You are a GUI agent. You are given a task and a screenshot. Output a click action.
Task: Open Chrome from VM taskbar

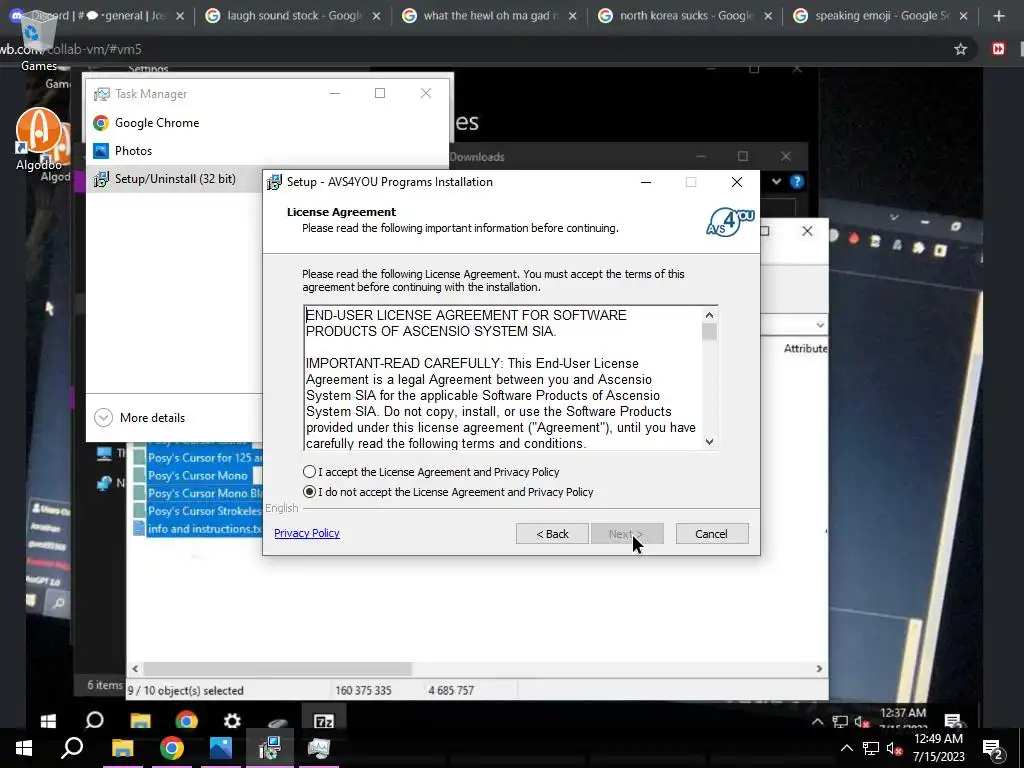pos(172,748)
